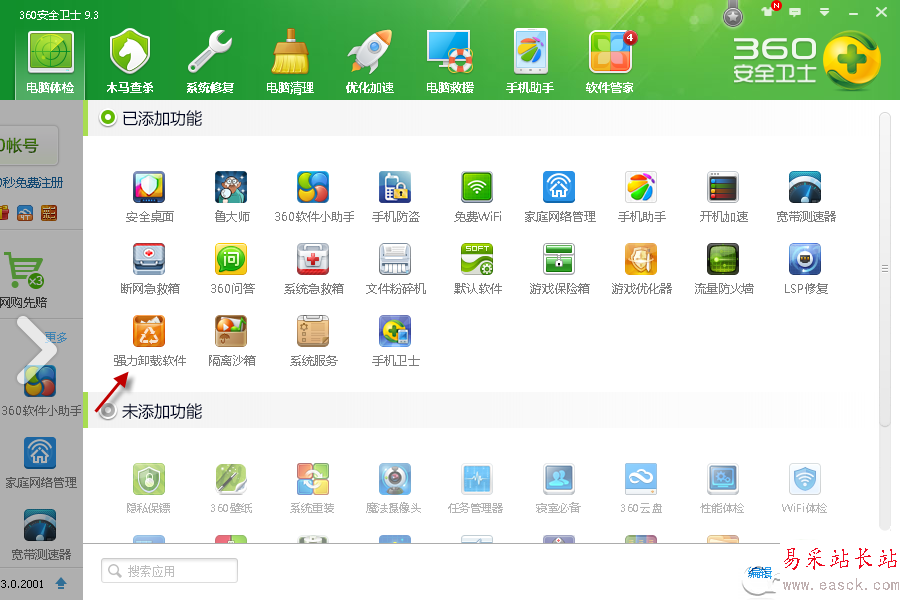
Task: Switch to 电脑体检 tab
Action: pyautogui.click(x=51, y=63)
